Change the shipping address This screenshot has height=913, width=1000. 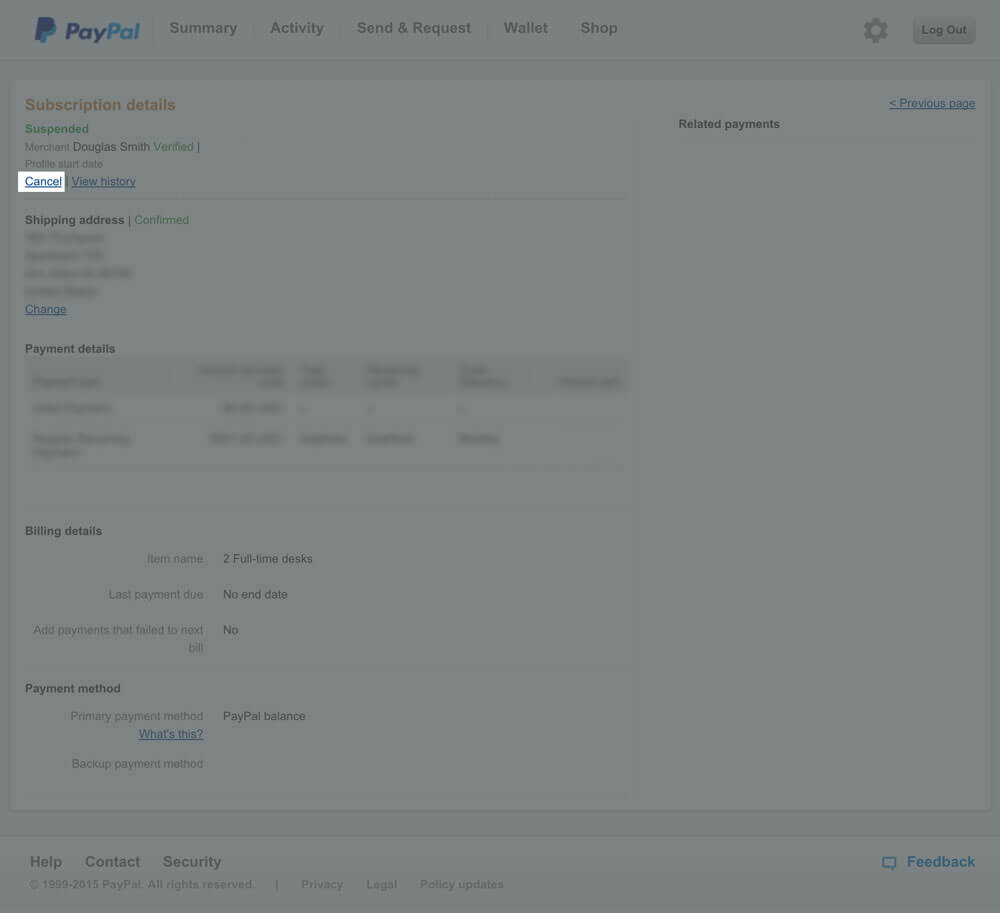pyautogui.click(x=46, y=309)
